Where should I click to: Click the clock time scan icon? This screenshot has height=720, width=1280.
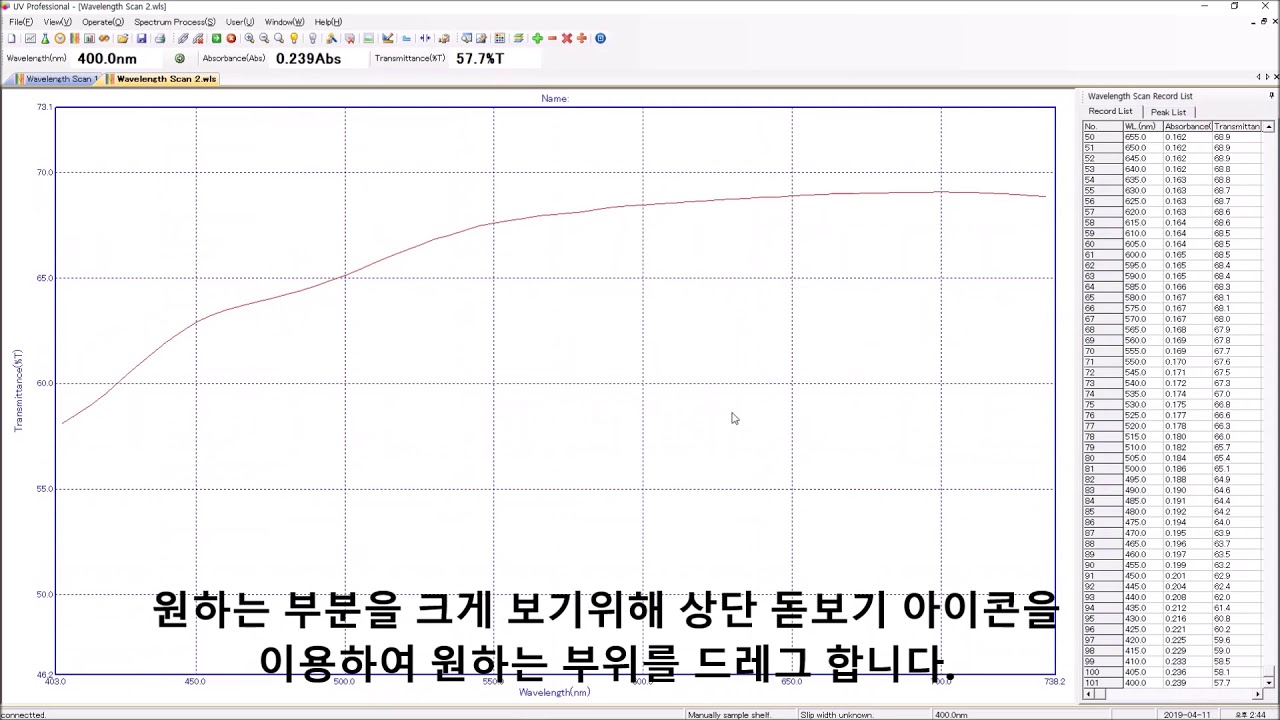pos(60,38)
